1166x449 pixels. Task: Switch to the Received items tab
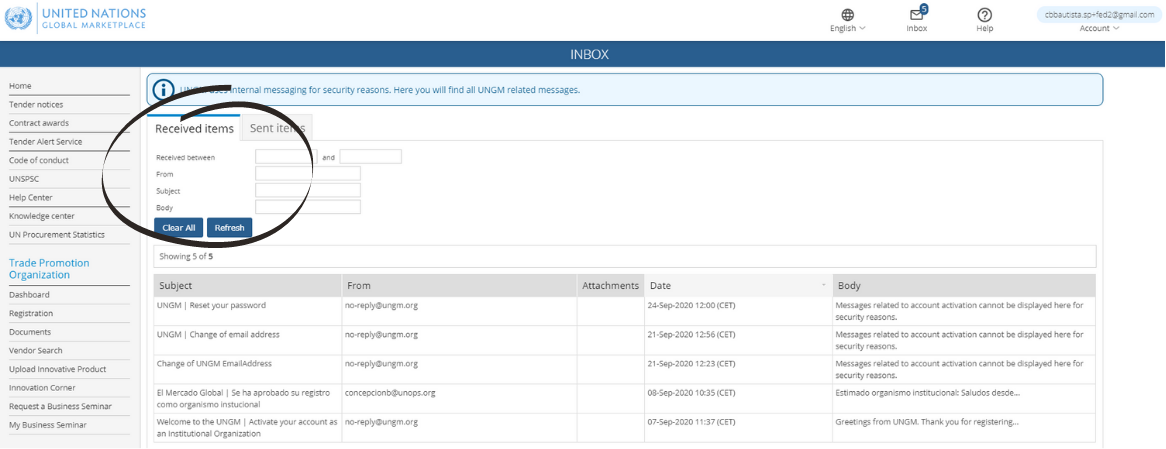tap(194, 129)
